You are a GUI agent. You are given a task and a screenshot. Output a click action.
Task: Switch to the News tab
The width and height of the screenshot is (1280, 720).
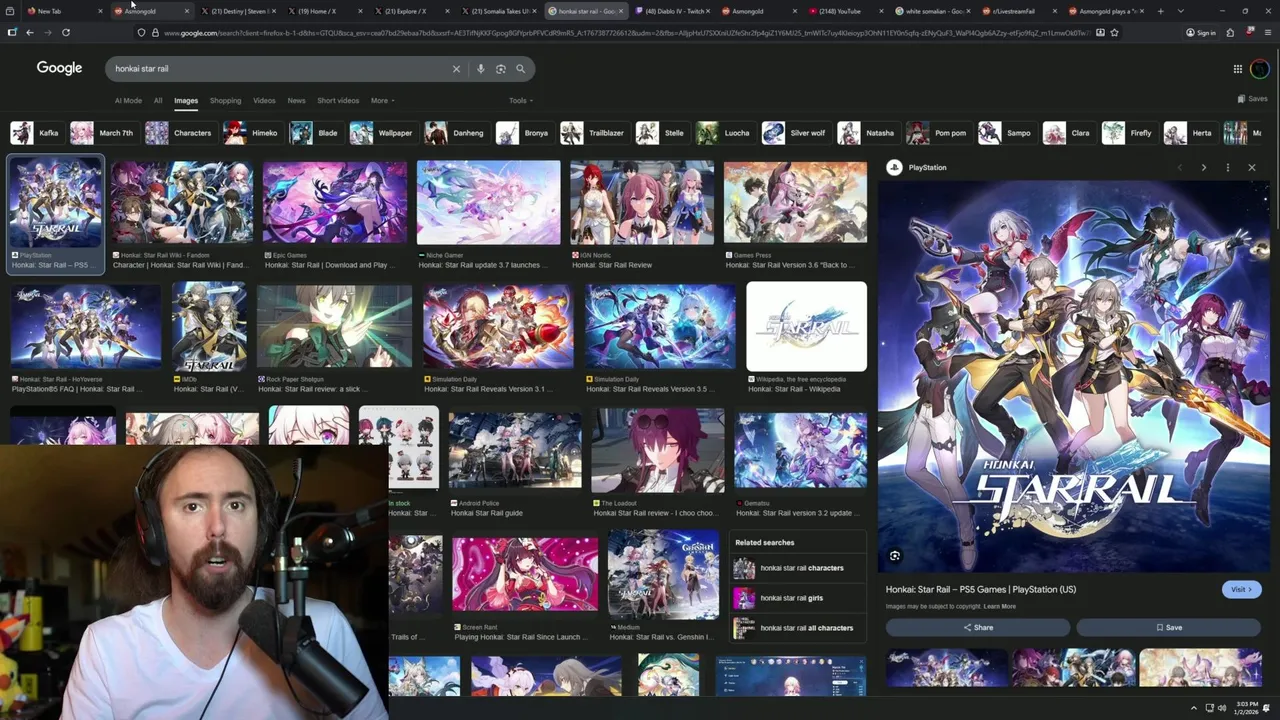(296, 100)
